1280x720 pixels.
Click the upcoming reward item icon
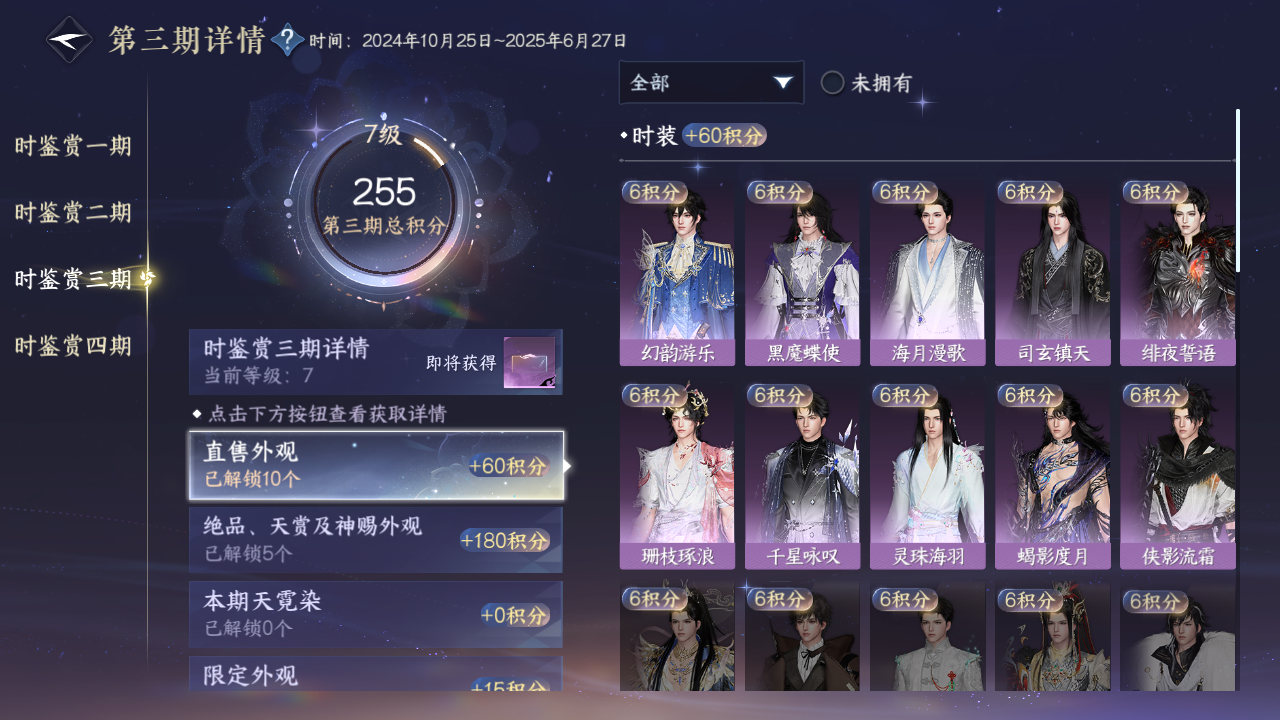[x=529, y=363]
